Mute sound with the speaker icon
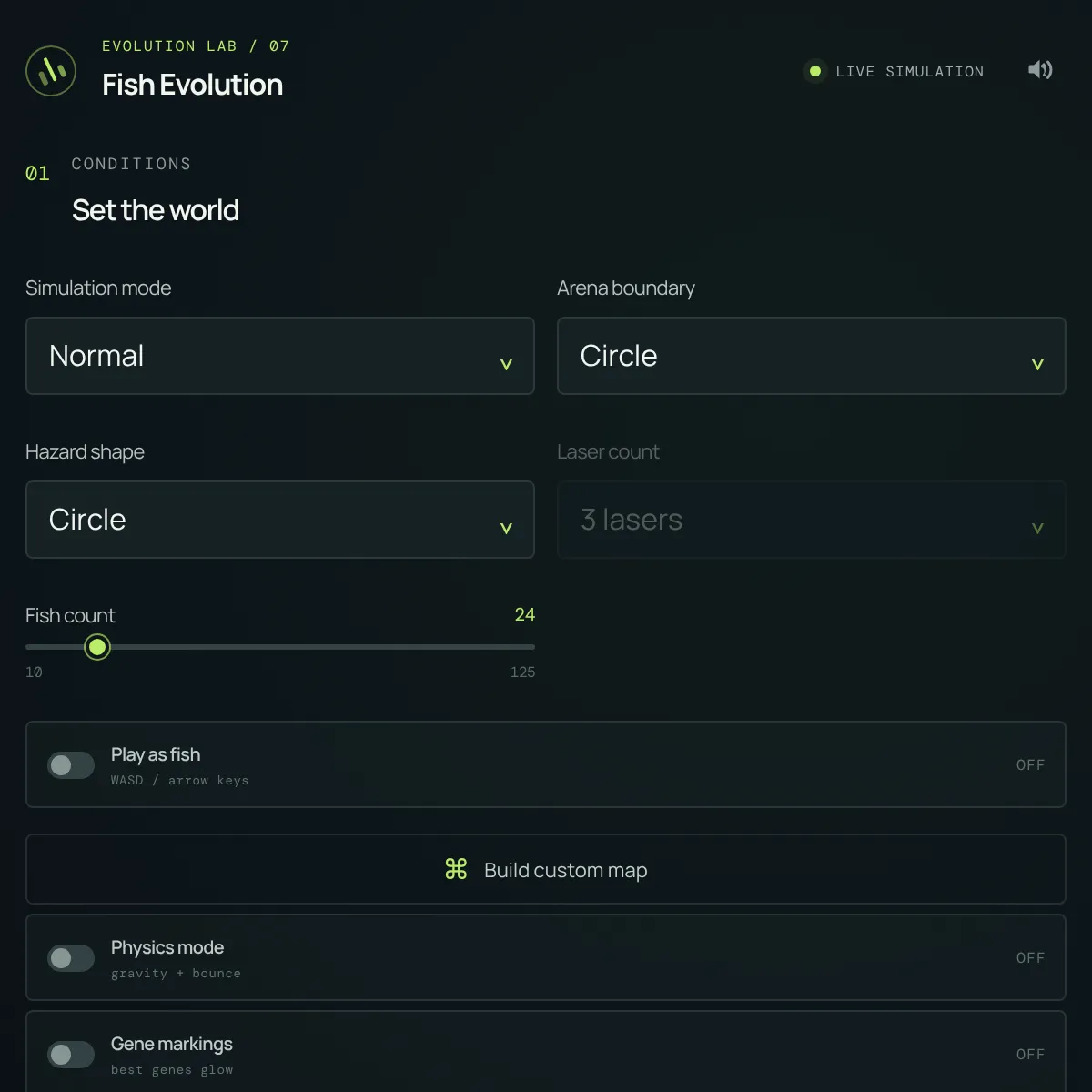Image resolution: width=1092 pixels, height=1092 pixels. (1040, 70)
